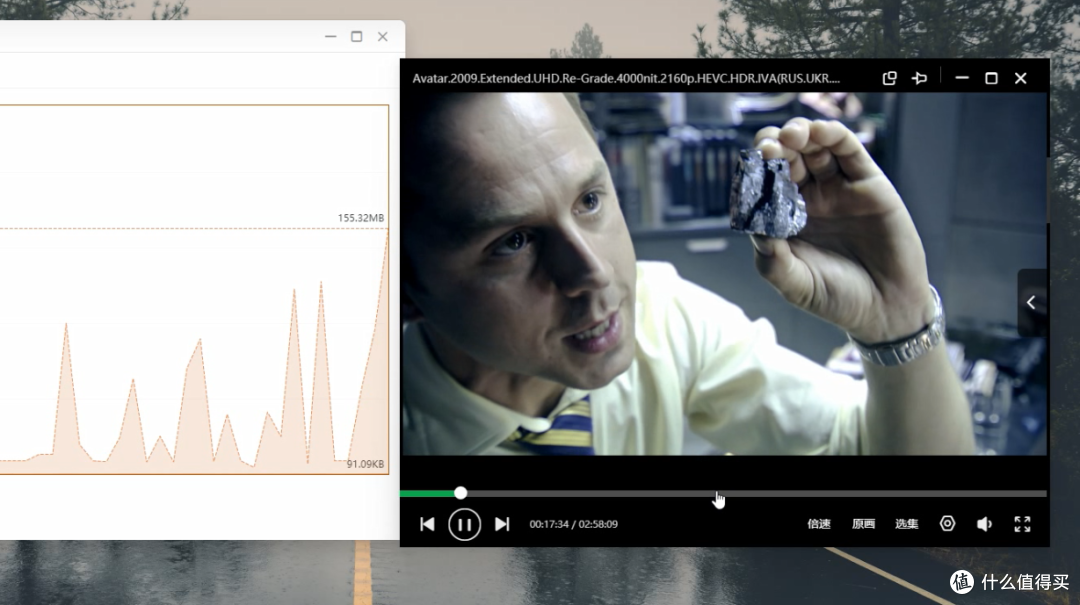Minimize the video player window
1080x605 pixels.
(x=962, y=79)
